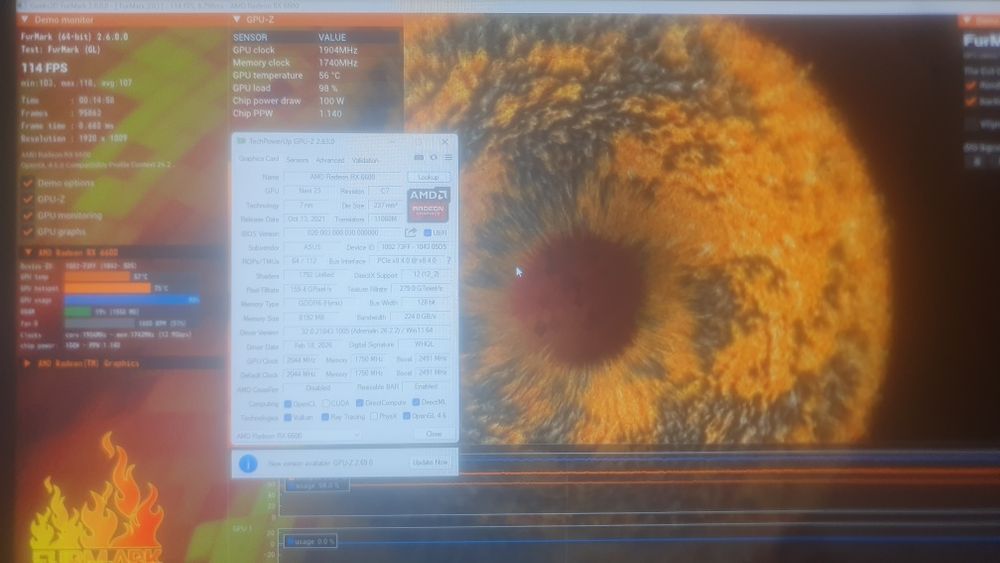Screen dimensions: 1000x563
Task: Collapse the Demo monitor panel
Action: tap(24, 20)
